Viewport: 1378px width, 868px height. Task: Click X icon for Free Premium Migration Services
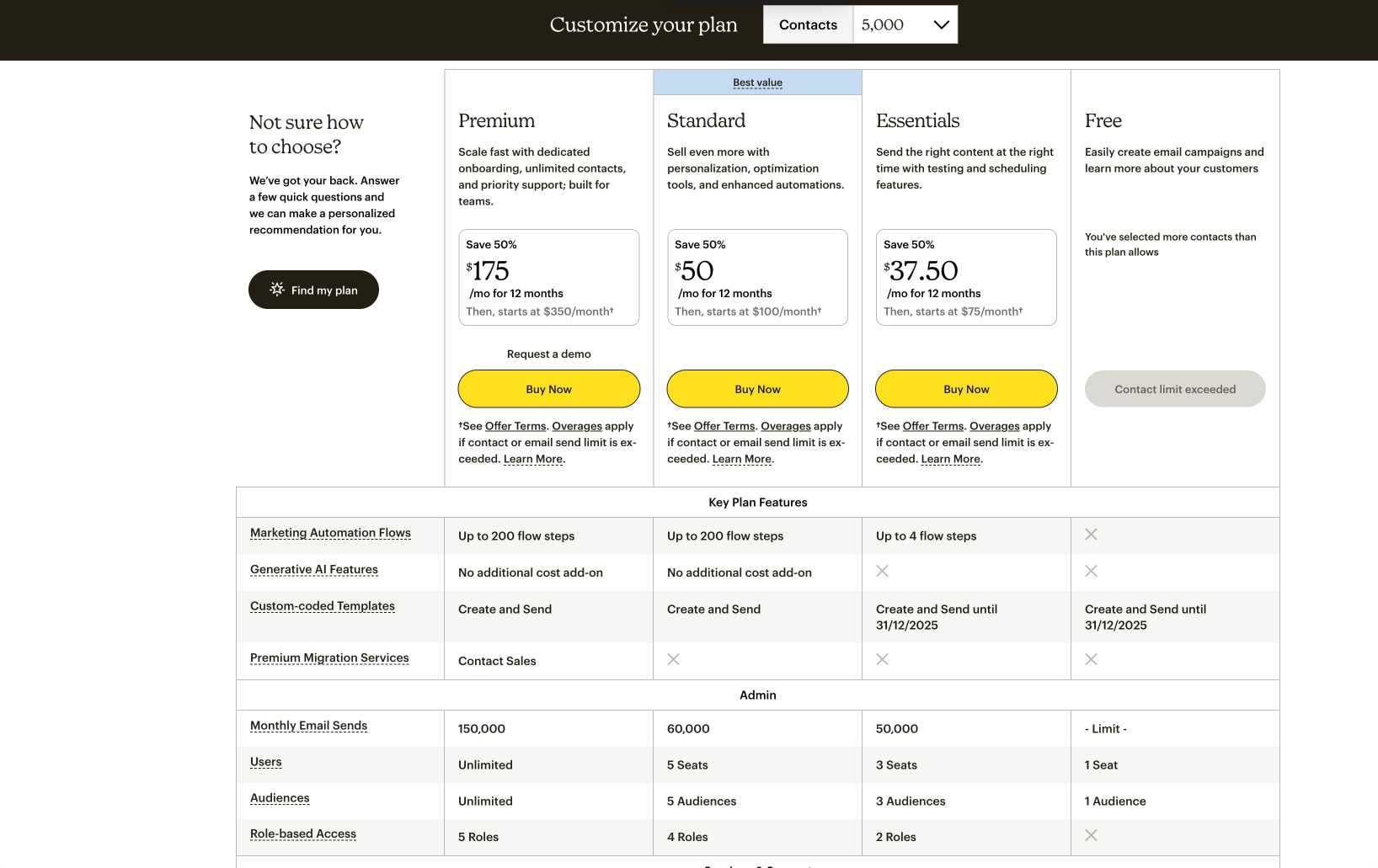(1091, 659)
